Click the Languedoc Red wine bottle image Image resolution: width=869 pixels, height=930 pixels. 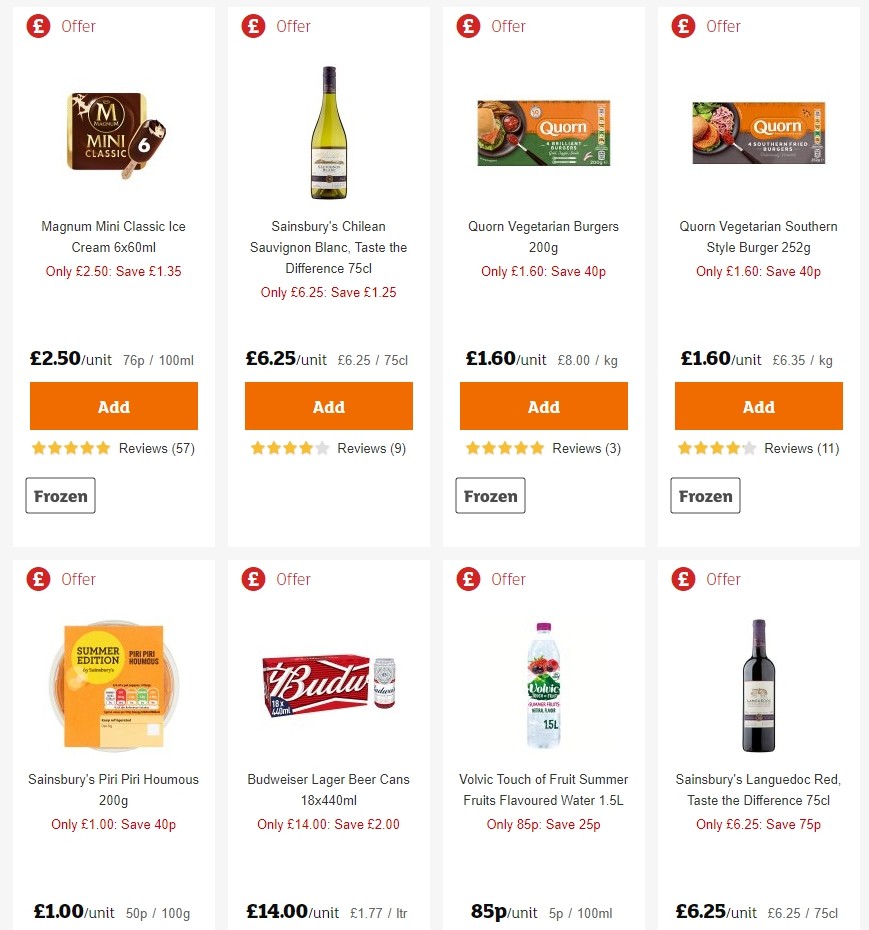point(758,686)
